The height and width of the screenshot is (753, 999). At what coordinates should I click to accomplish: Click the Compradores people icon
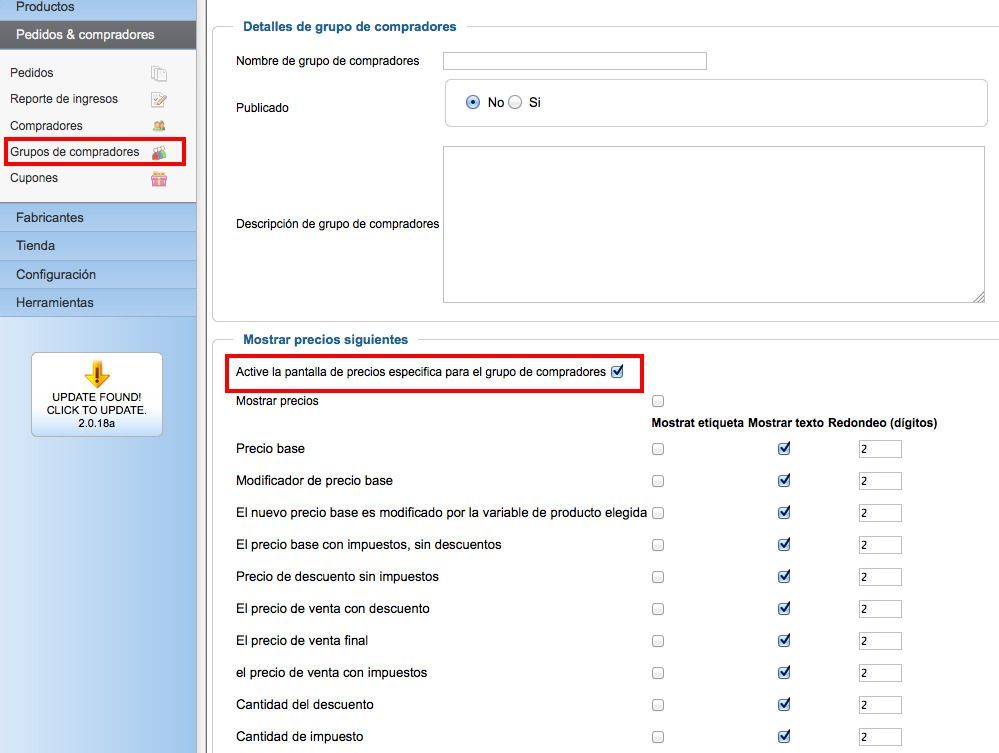pyautogui.click(x=159, y=126)
